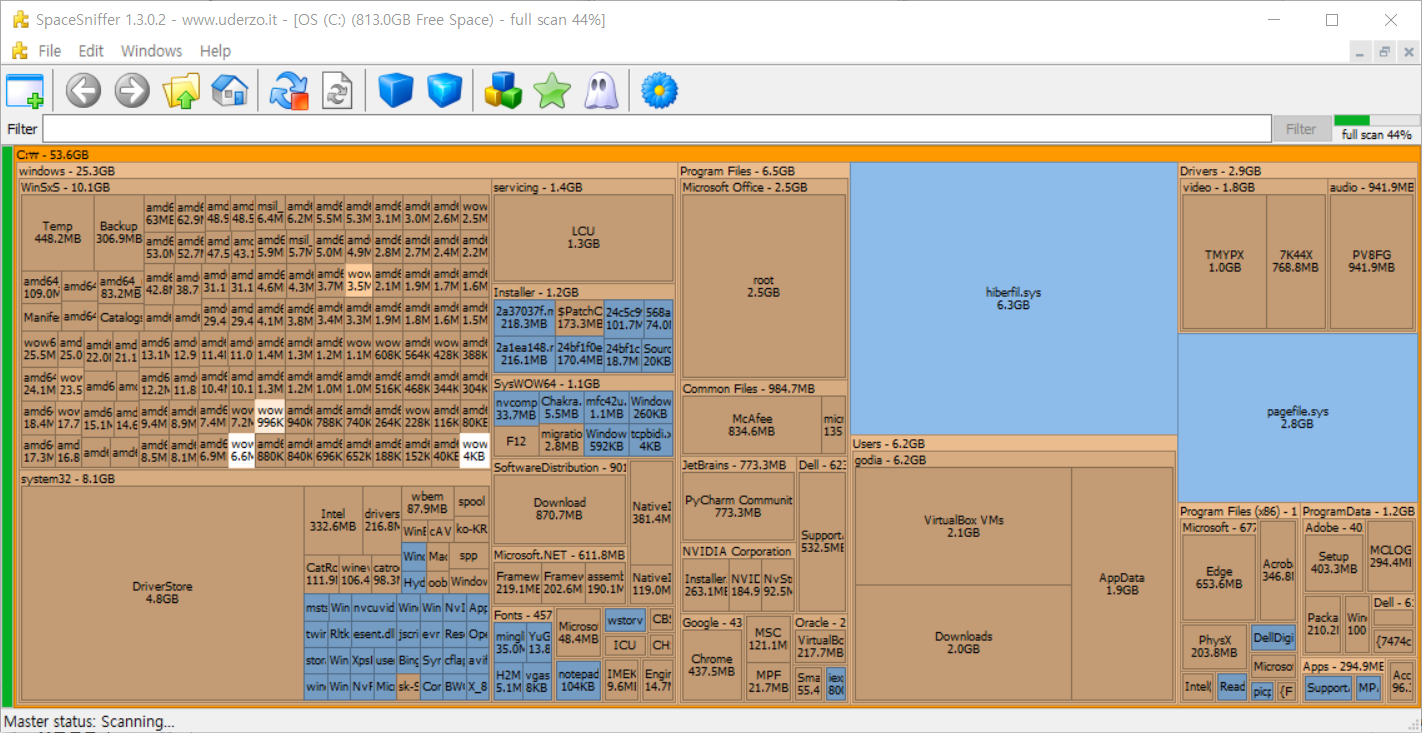Open the Edit menu
The height and width of the screenshot is (733, 1422).
click(91, 51)
